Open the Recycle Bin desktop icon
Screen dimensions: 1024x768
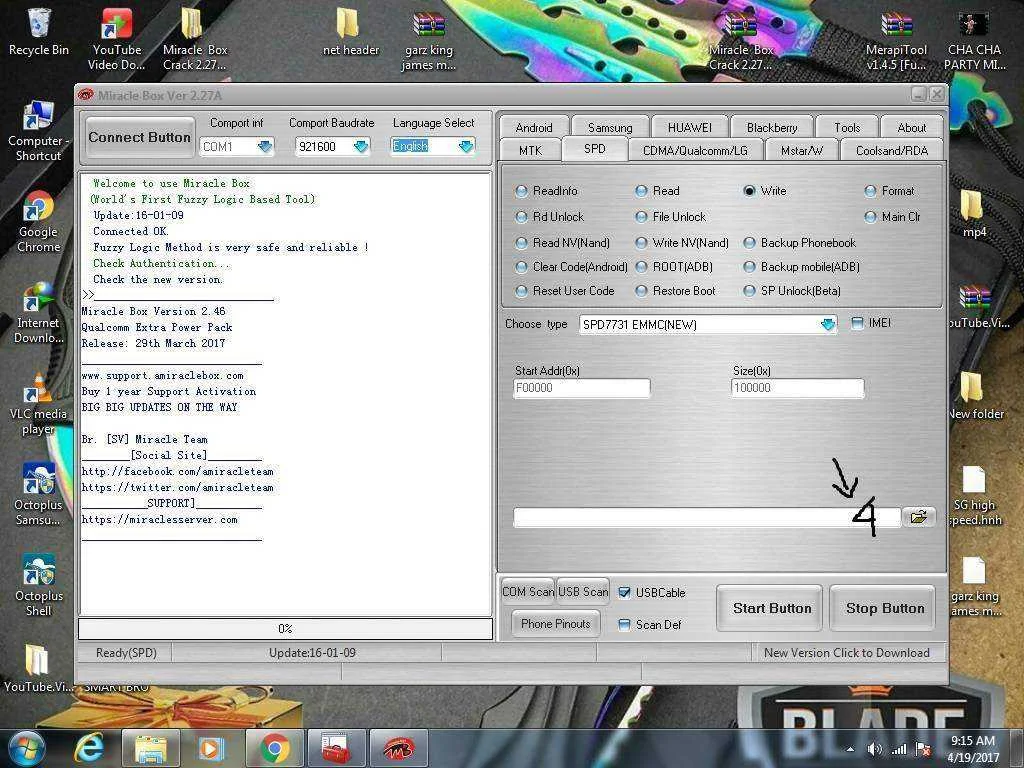[x=39, y=33]
